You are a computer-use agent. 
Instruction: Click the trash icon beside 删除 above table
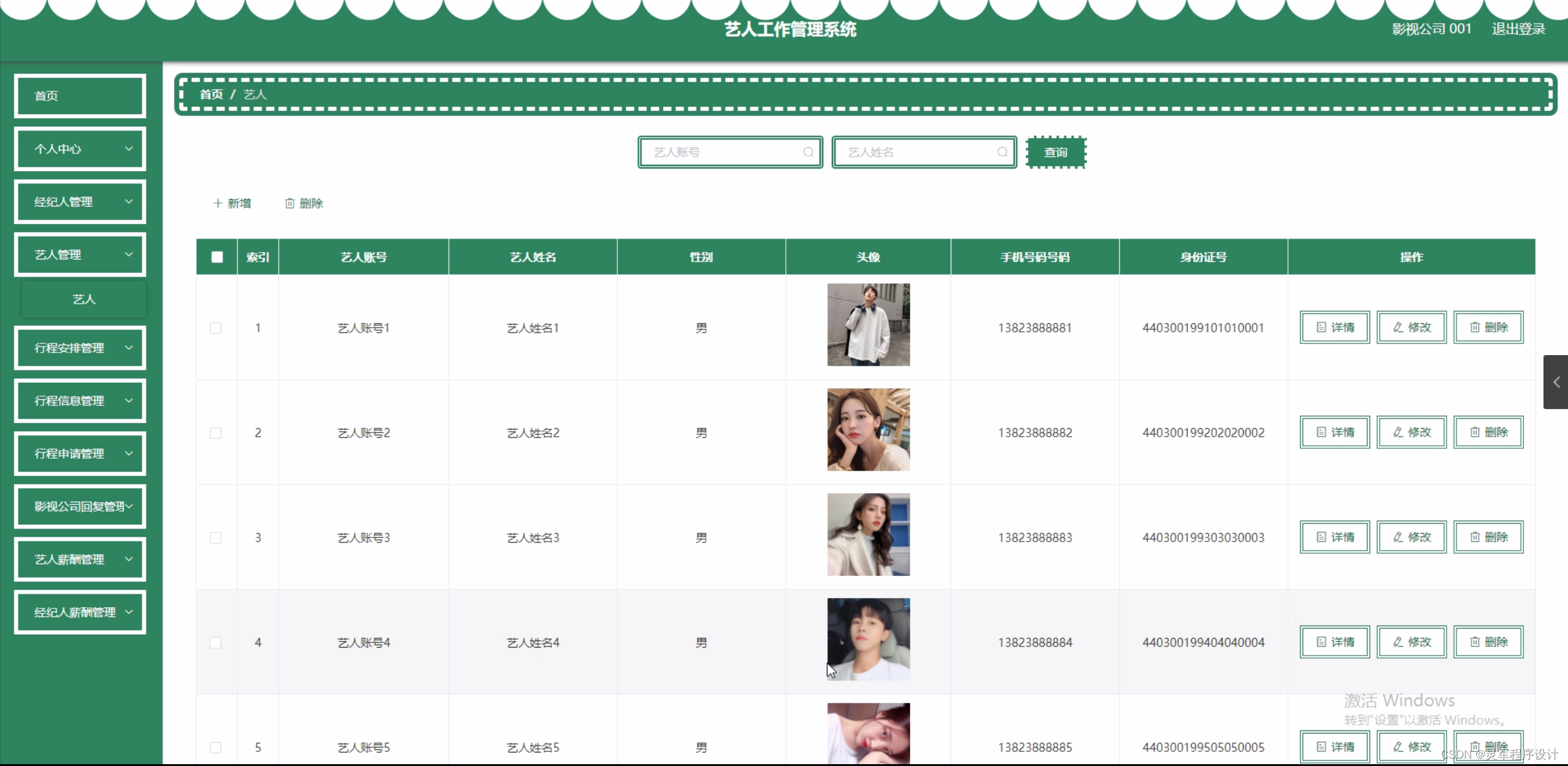(x=291, y=203)
